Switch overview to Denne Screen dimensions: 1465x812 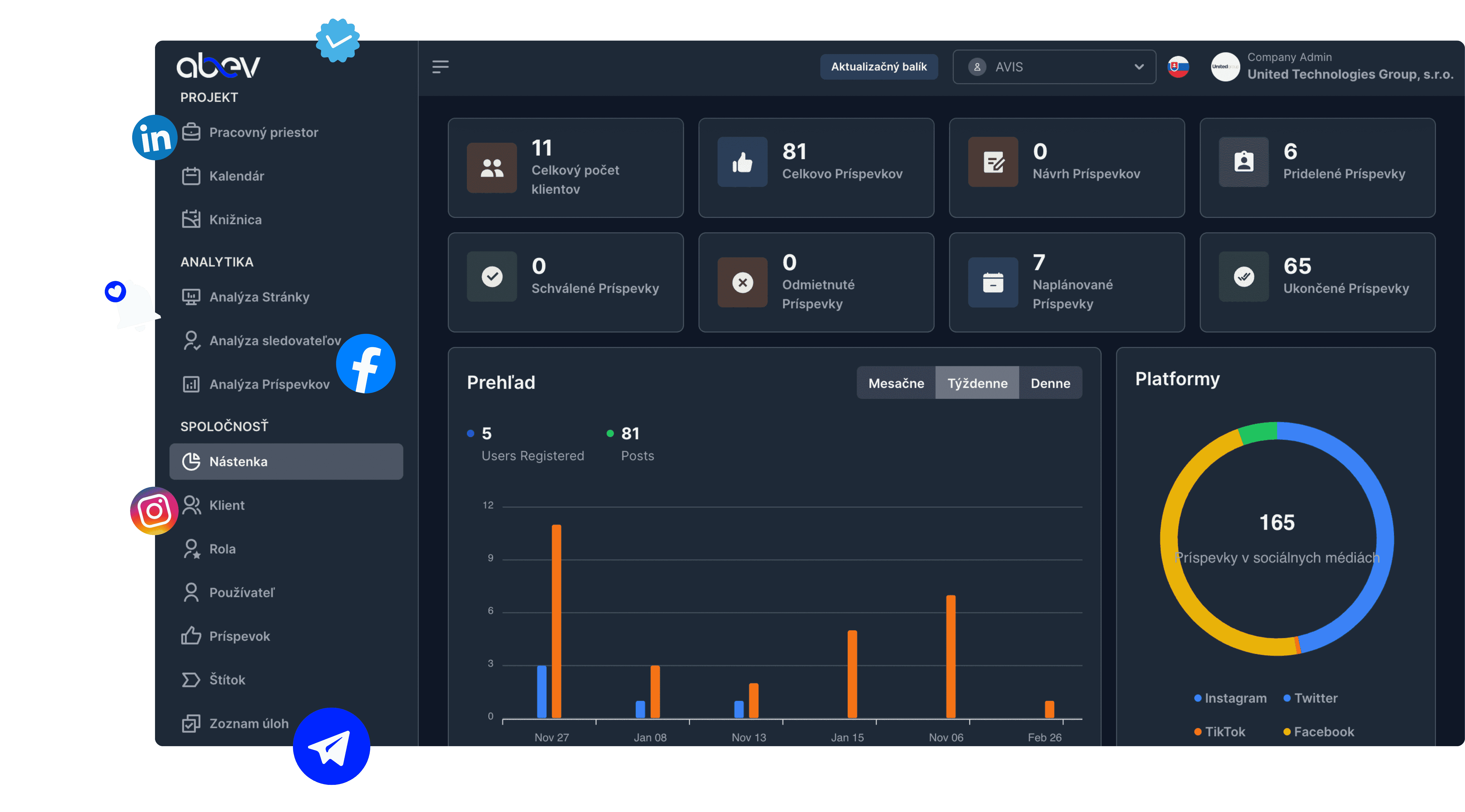coord(1050,383)
